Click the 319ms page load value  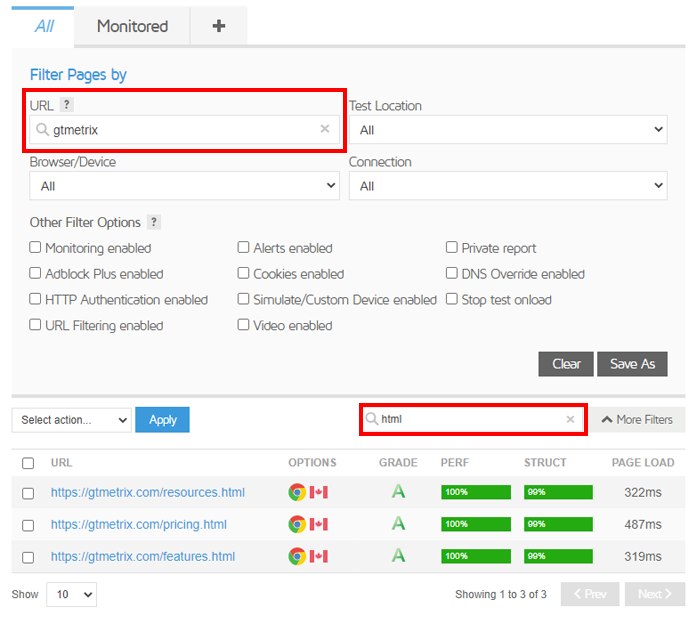pyautogui.click(x=643, y=556)
